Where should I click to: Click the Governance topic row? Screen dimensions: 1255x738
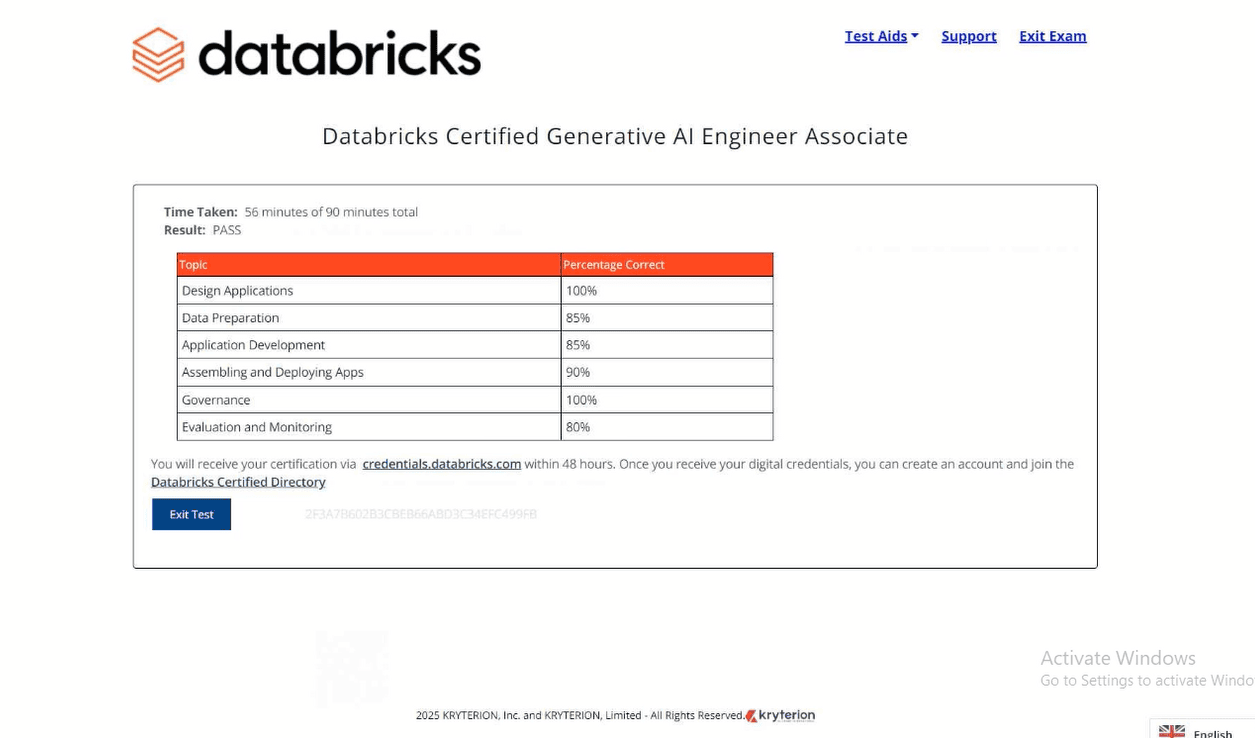click(216, 400)
